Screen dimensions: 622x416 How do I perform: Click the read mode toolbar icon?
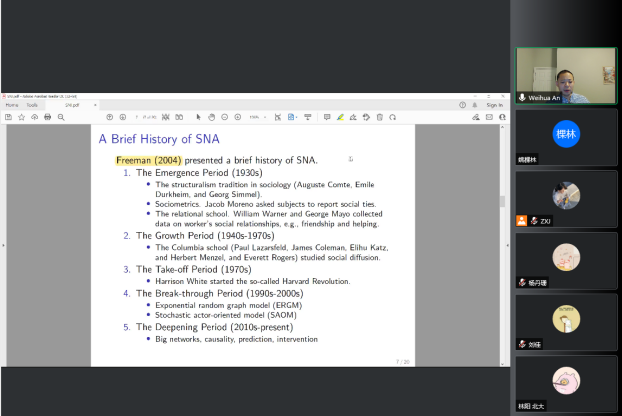307,117
